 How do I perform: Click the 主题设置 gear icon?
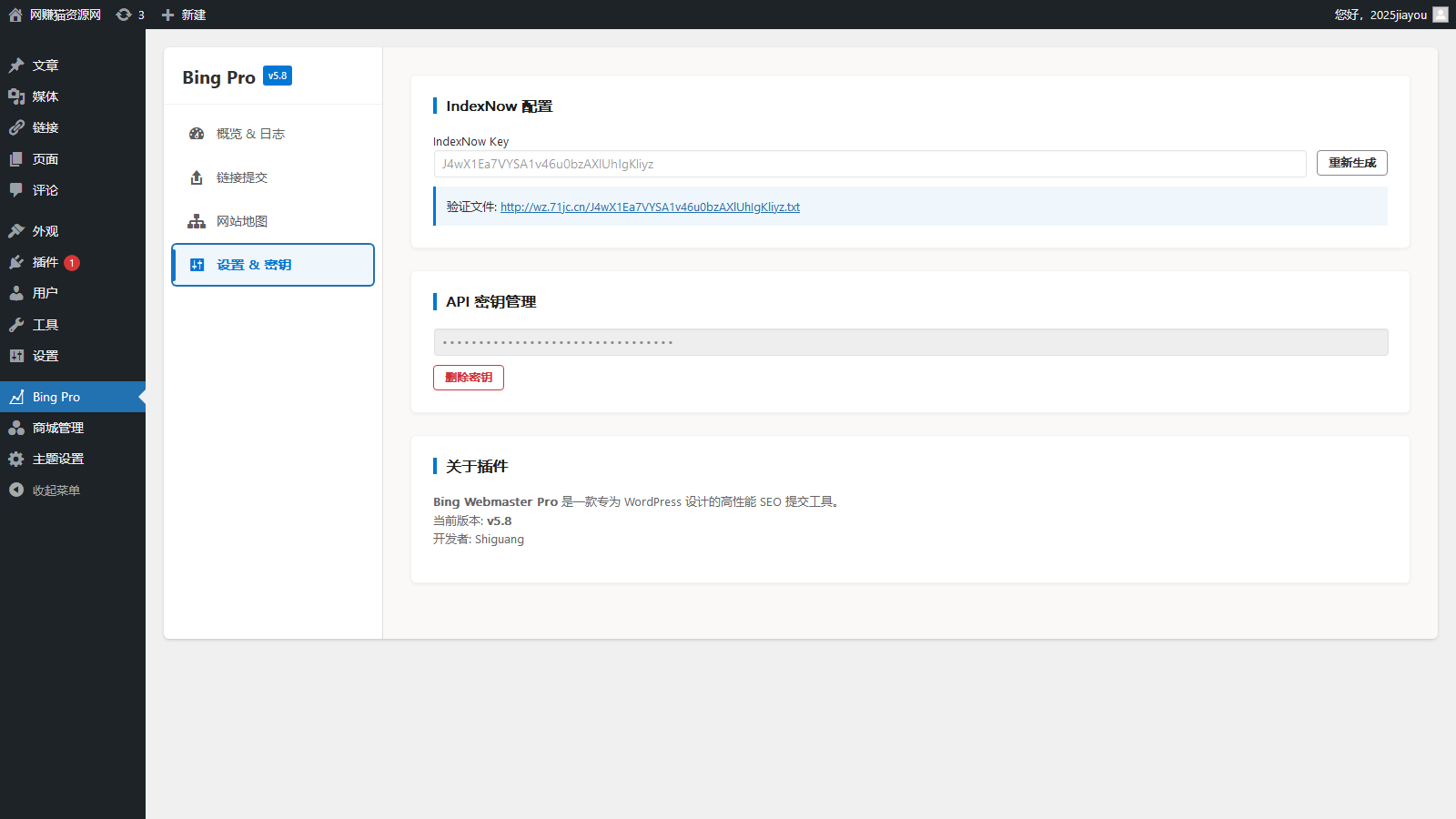pyautogui.click(x=16, y=460)
